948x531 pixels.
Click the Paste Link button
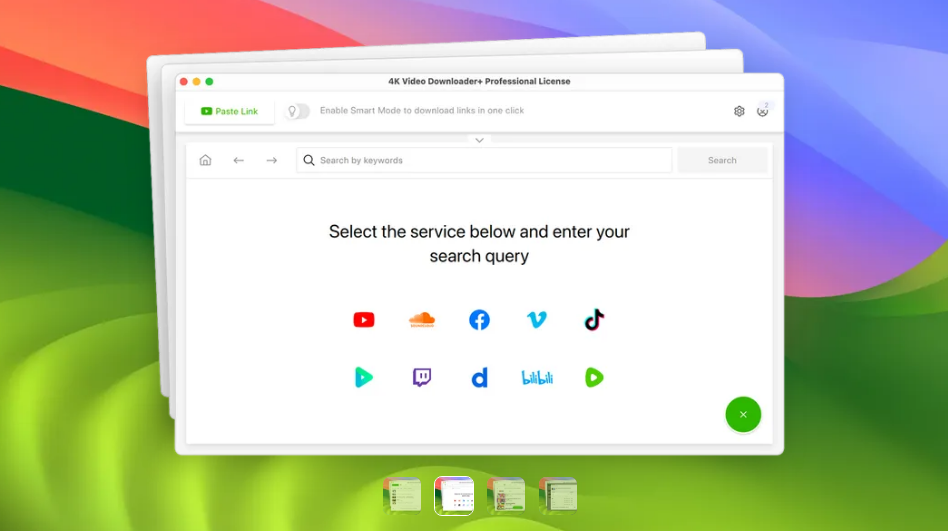pos(229,111)
